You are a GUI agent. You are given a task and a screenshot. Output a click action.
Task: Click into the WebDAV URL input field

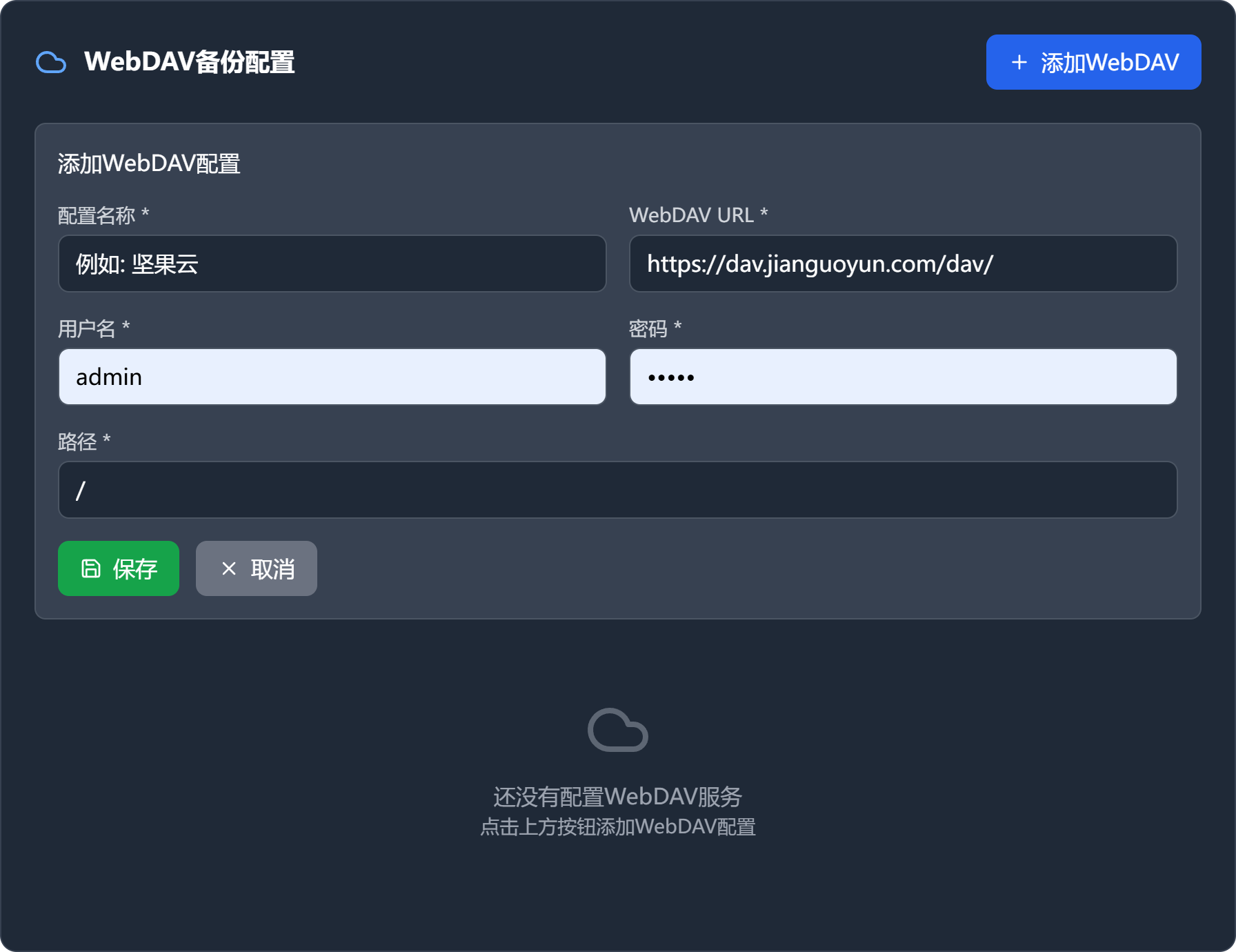coord(903,264)
